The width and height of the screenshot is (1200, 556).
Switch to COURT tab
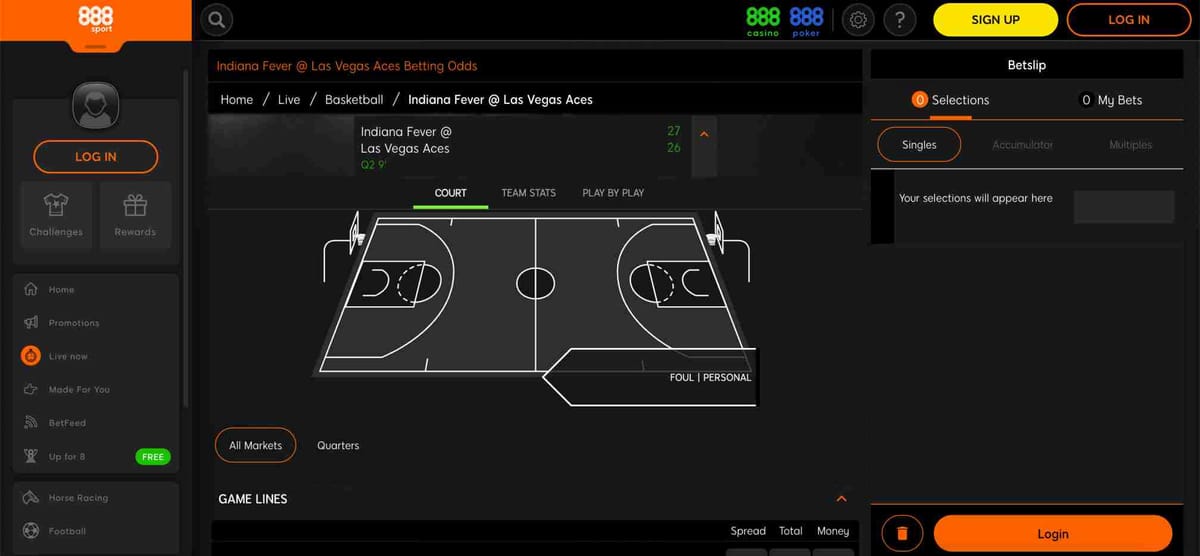pos(451,193)
